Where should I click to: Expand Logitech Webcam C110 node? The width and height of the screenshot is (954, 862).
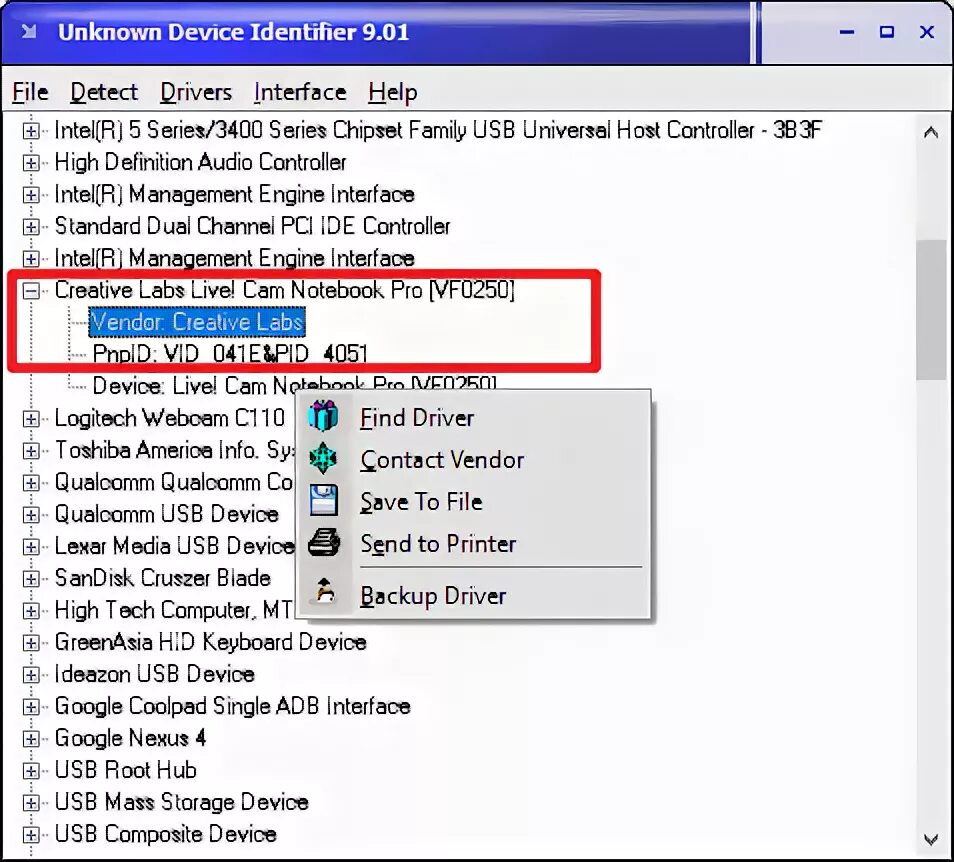(x=31, y=419)
